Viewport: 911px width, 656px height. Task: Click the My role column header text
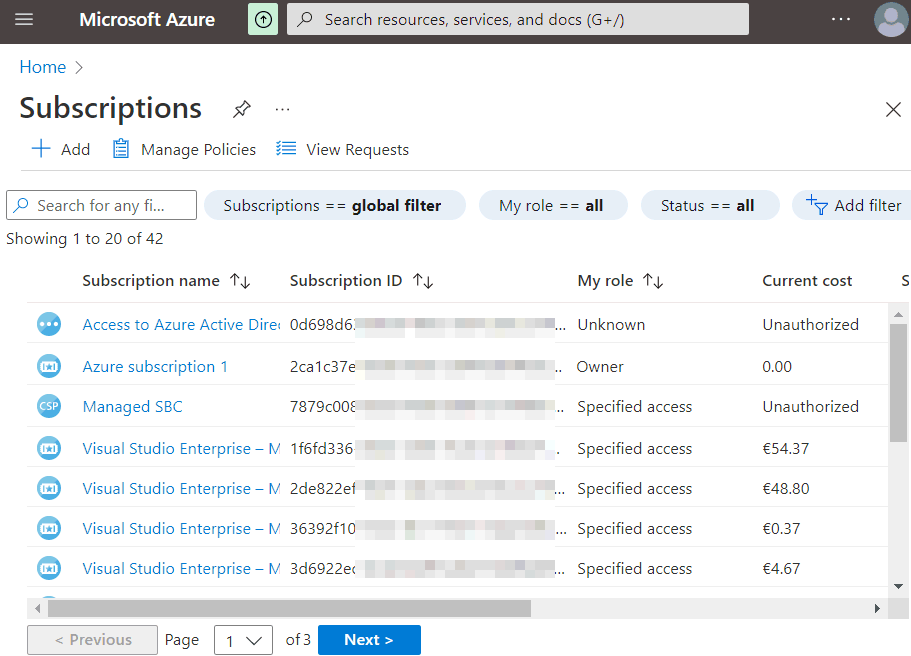click(x=605, y=281)
